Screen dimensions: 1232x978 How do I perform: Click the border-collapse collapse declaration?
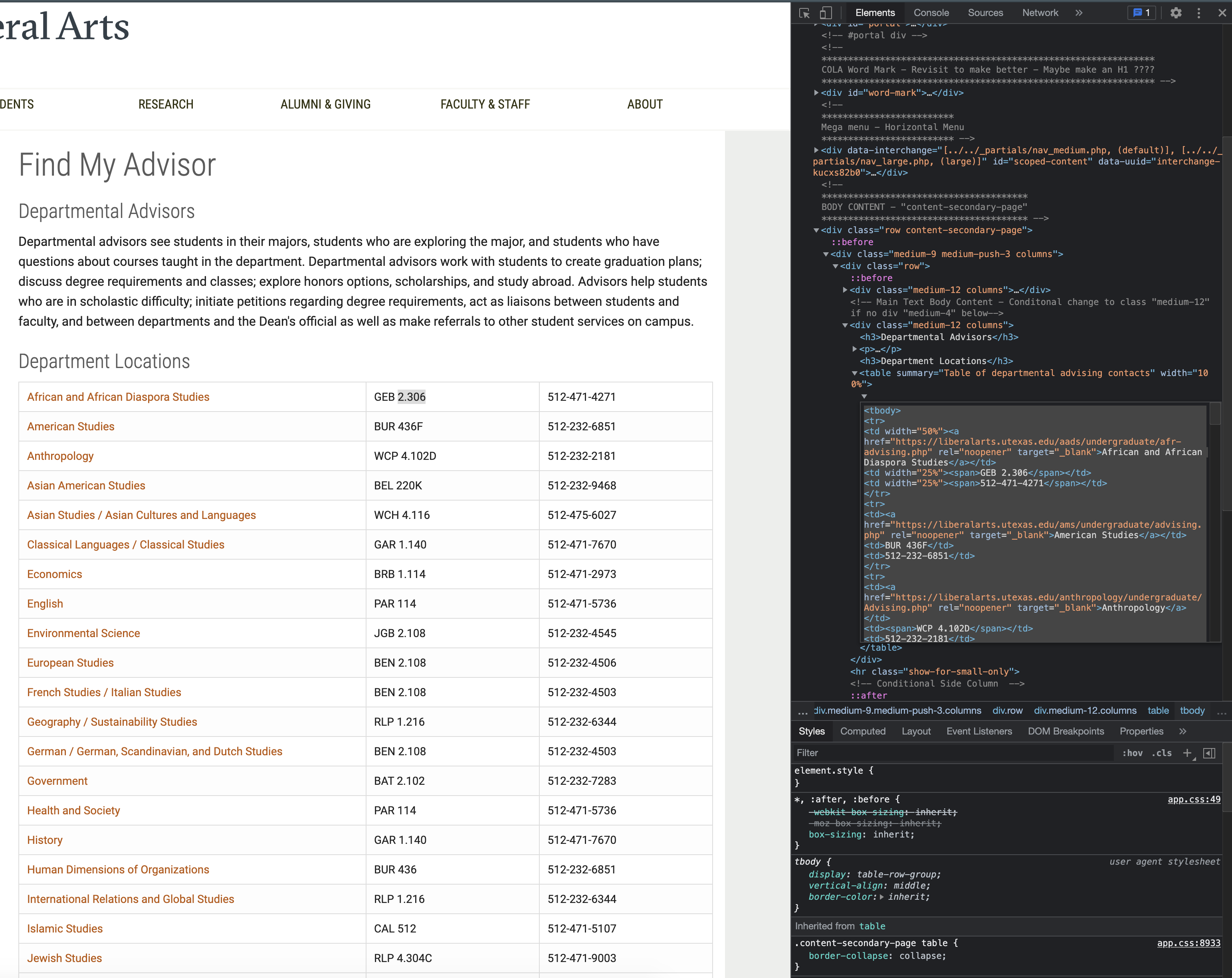point(877,956)
